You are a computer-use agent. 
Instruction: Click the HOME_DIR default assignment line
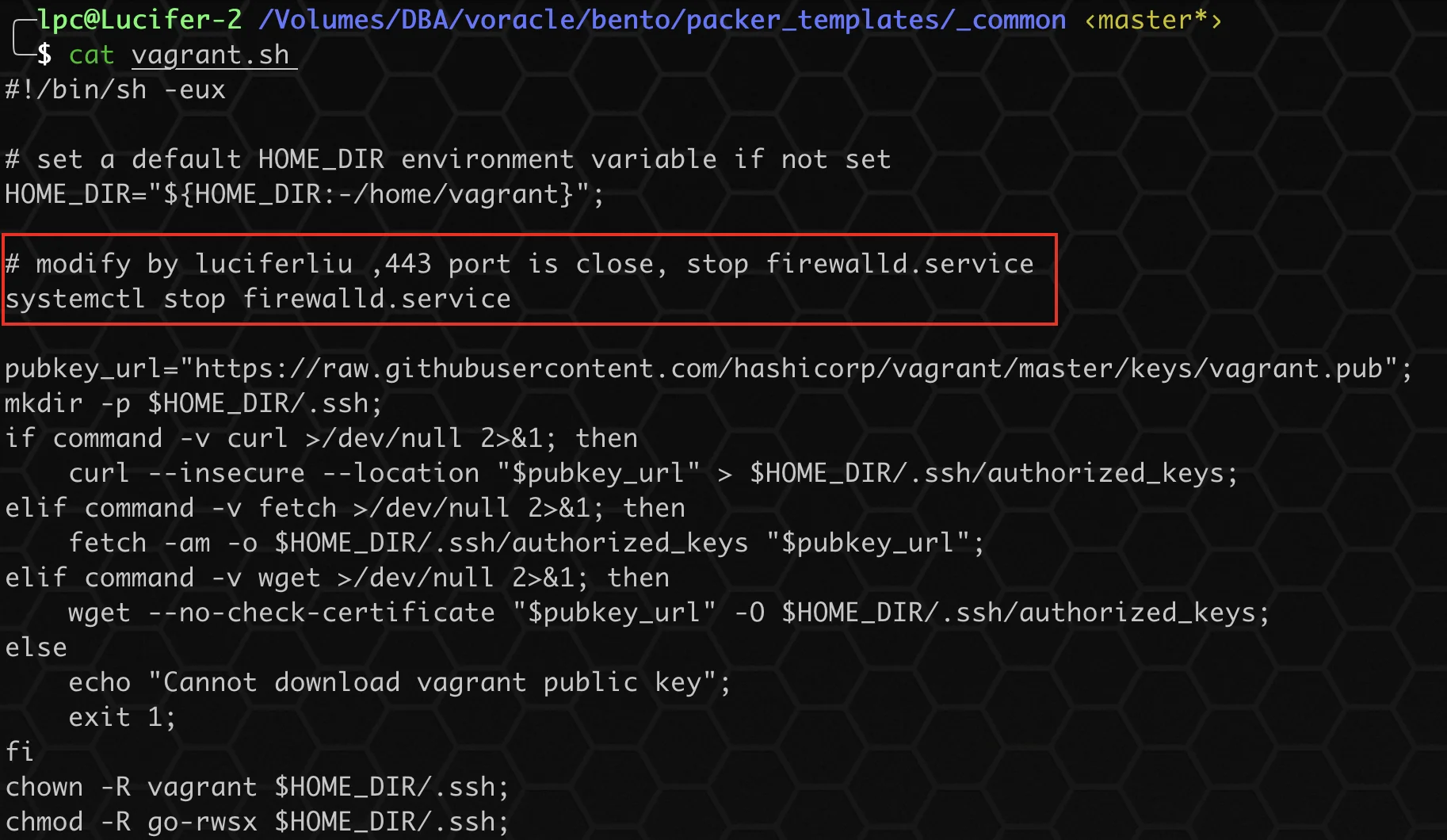[x=304, y=194]
